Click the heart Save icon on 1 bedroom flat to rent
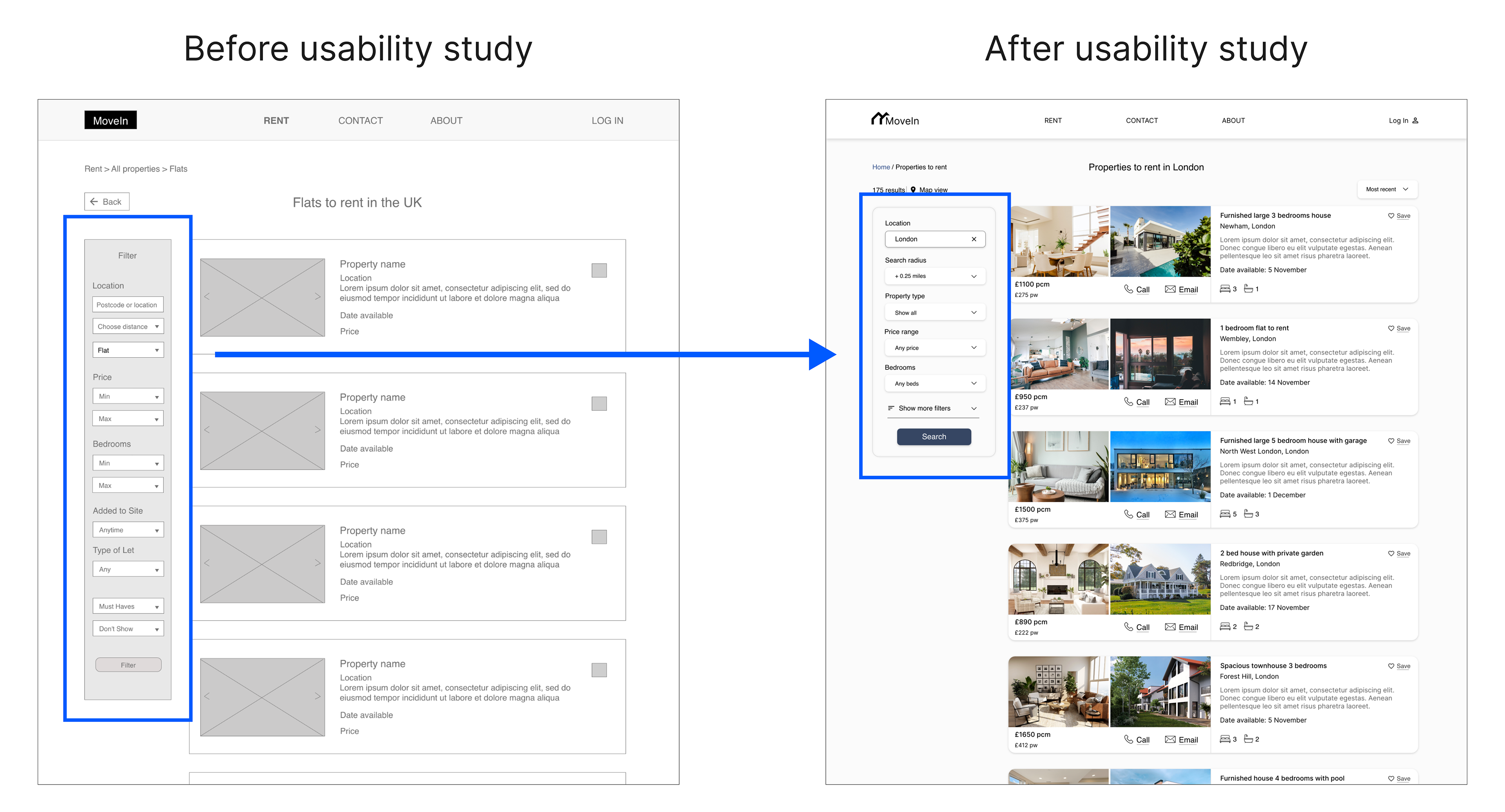Image resolution: width=1505 pixels, height=812 pixels. click(1391, 328)
